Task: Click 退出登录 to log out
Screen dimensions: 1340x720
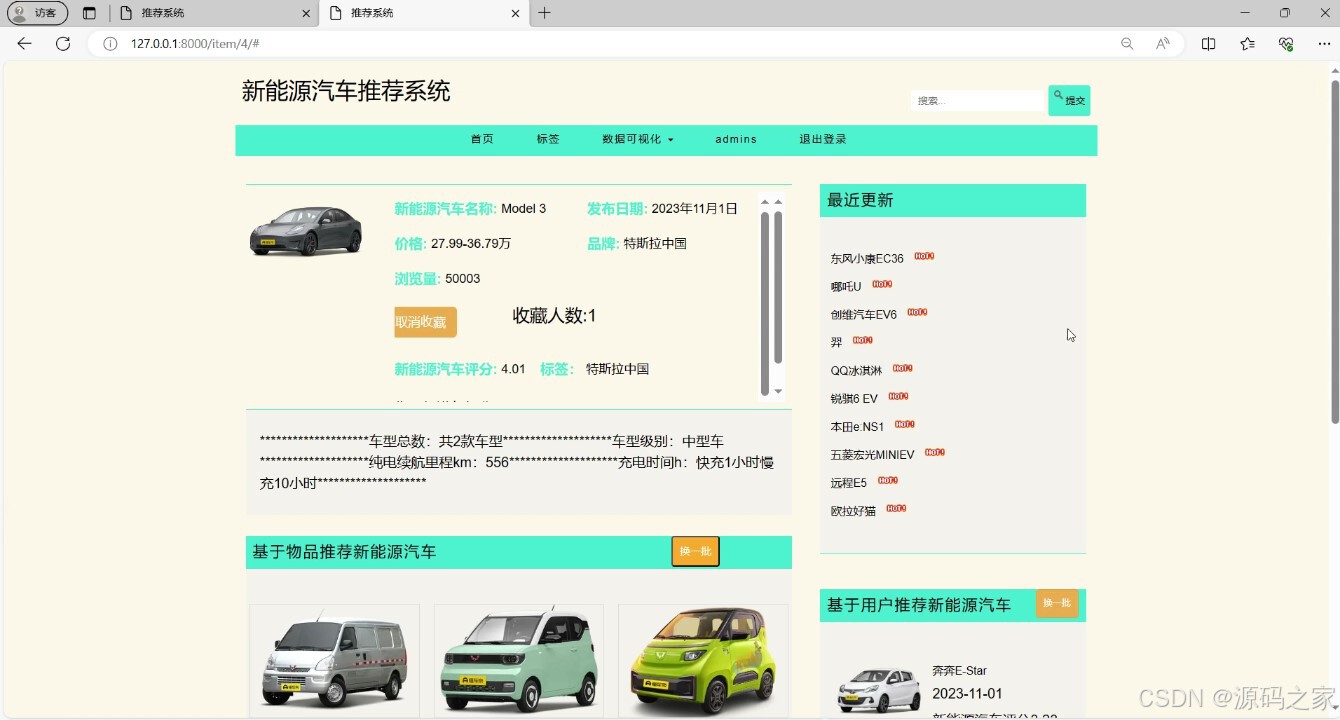Action: click(x=823, y=139)
